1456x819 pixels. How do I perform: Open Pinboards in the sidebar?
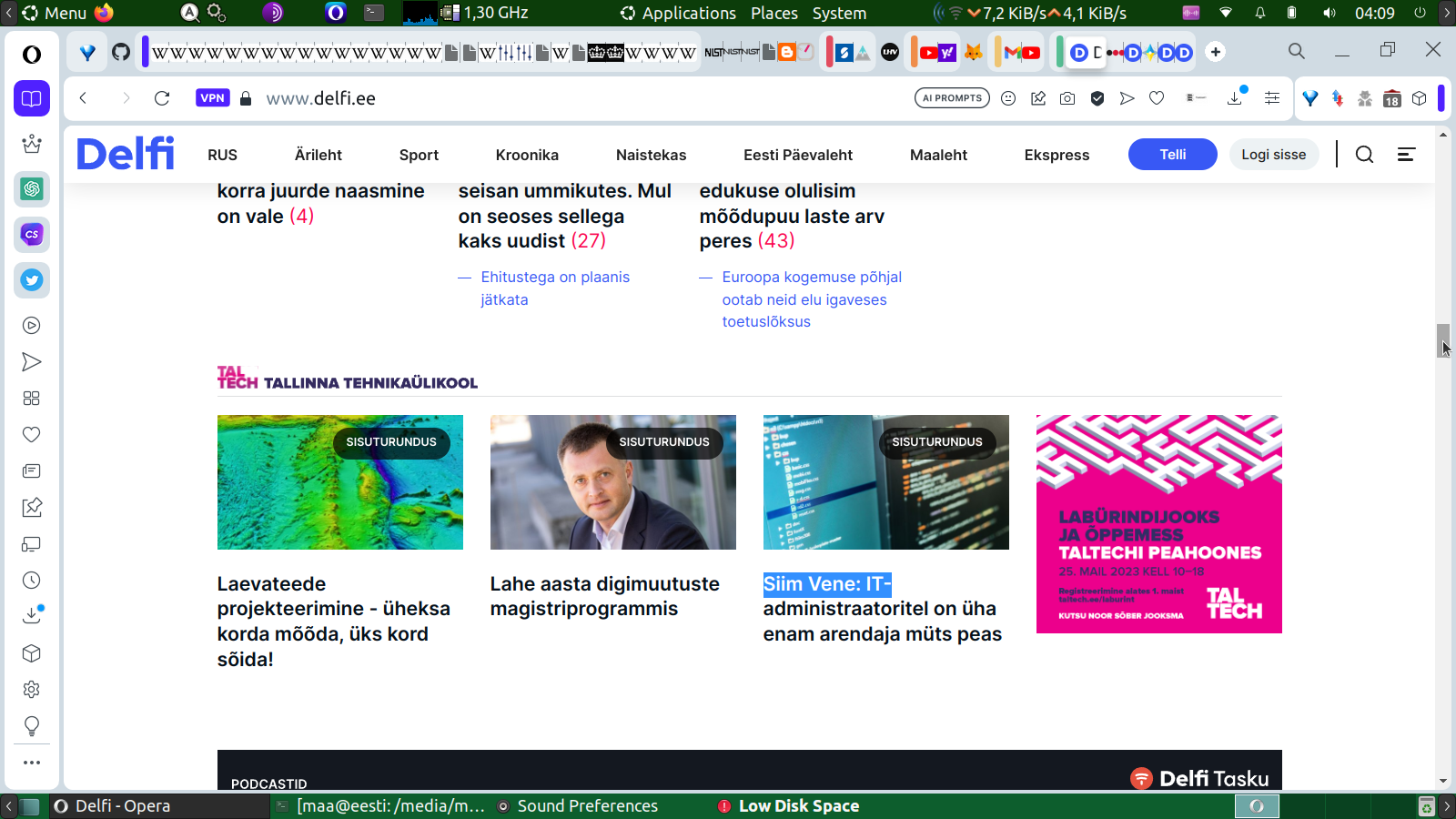(x=32, y=508)
